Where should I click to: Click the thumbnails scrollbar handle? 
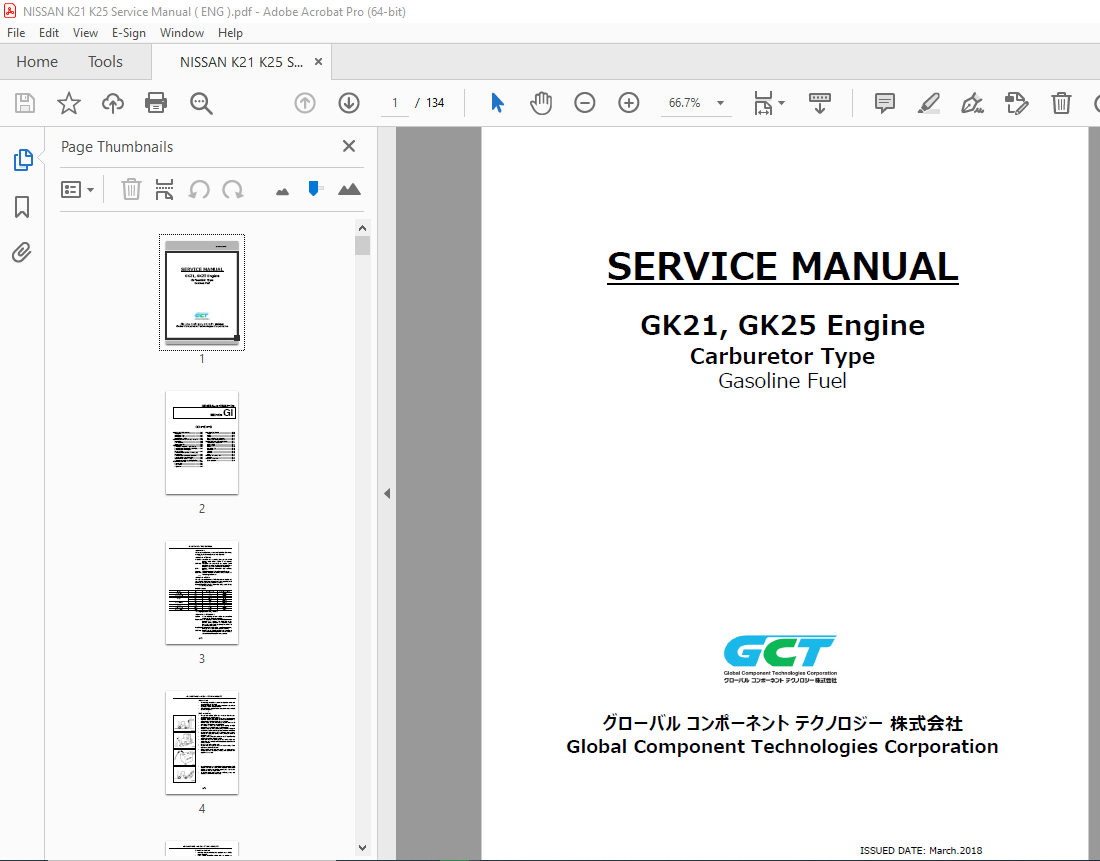(363, 246)
